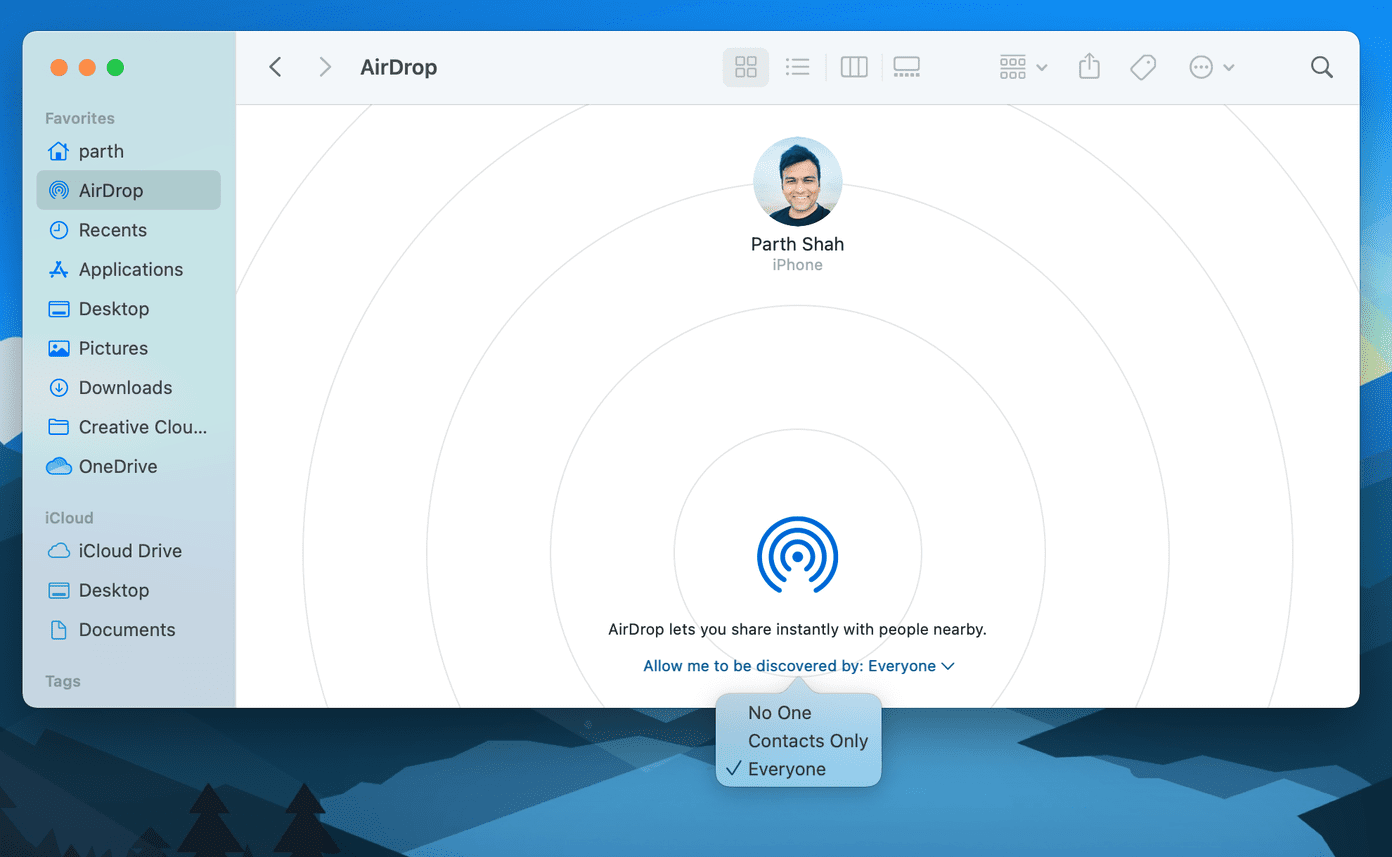The width and height of the screenshot is (1392, 857).
Task: Click the blue AirDrop radar icon
Action: (x=797, y=555)
